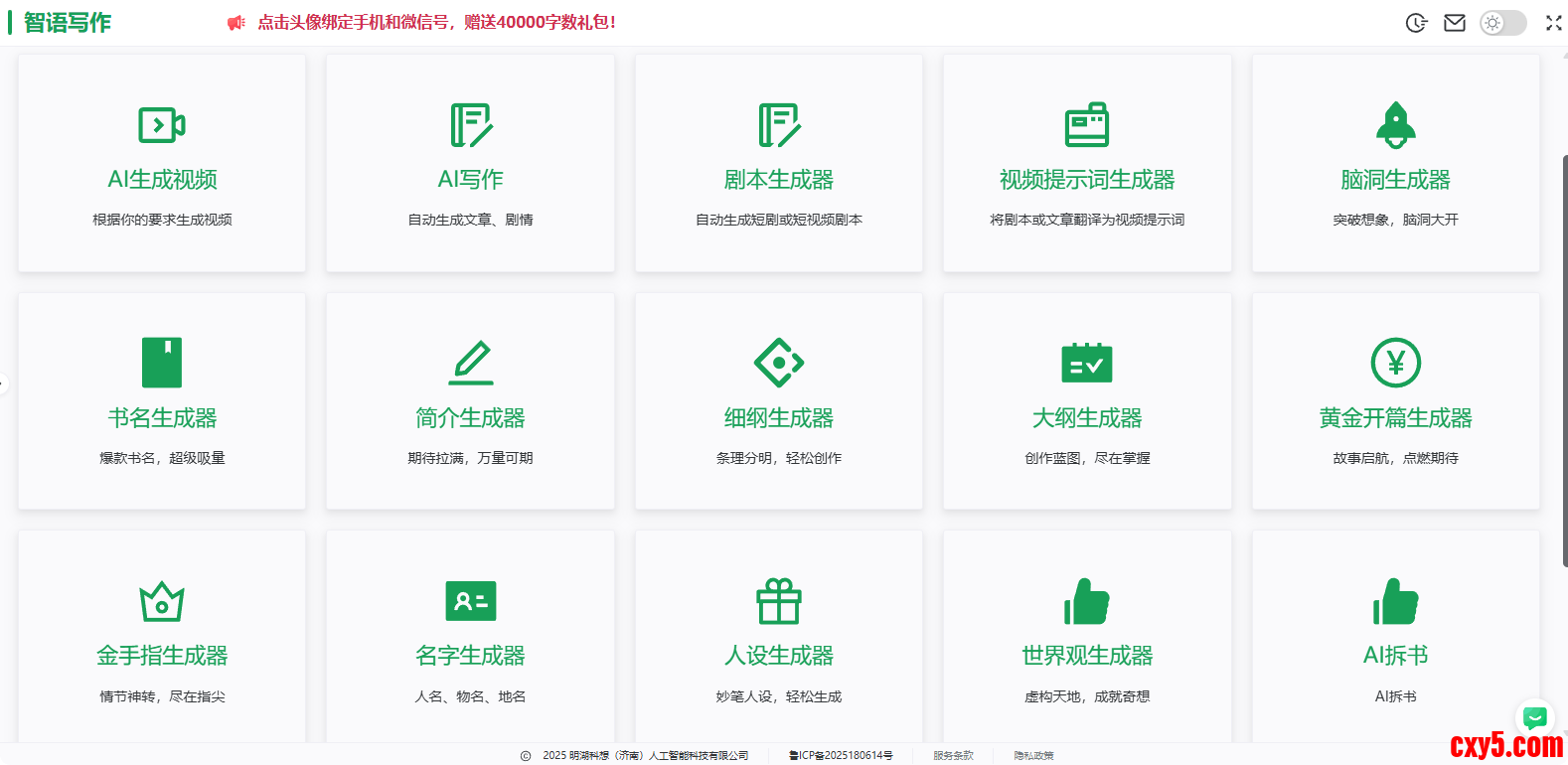Select the text 创作蓝图，尽在掌握
This screenshot has height=765, width=1568.
point(1087,458)
